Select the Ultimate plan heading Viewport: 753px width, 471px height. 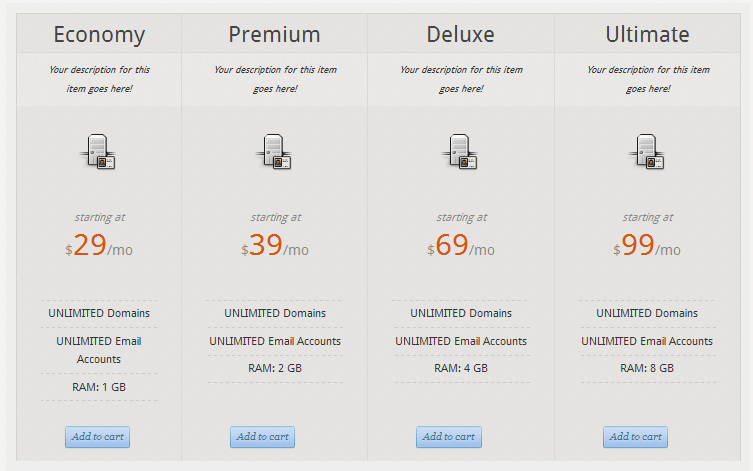[x=647, y=35]
